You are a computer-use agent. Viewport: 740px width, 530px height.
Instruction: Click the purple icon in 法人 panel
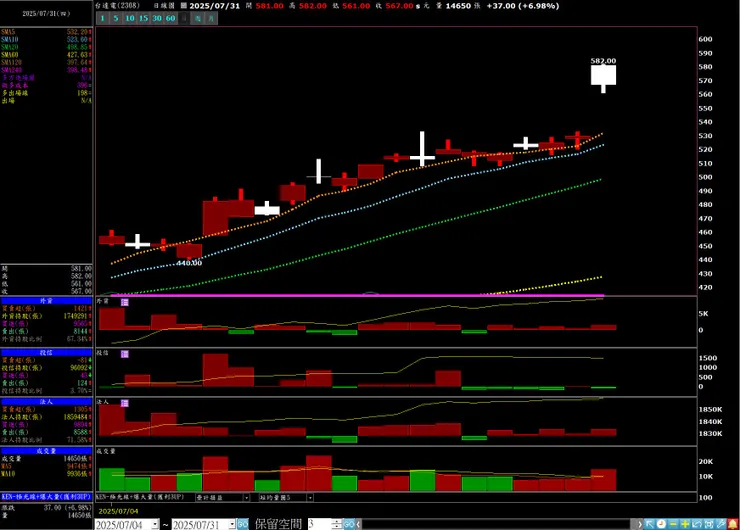125,403
